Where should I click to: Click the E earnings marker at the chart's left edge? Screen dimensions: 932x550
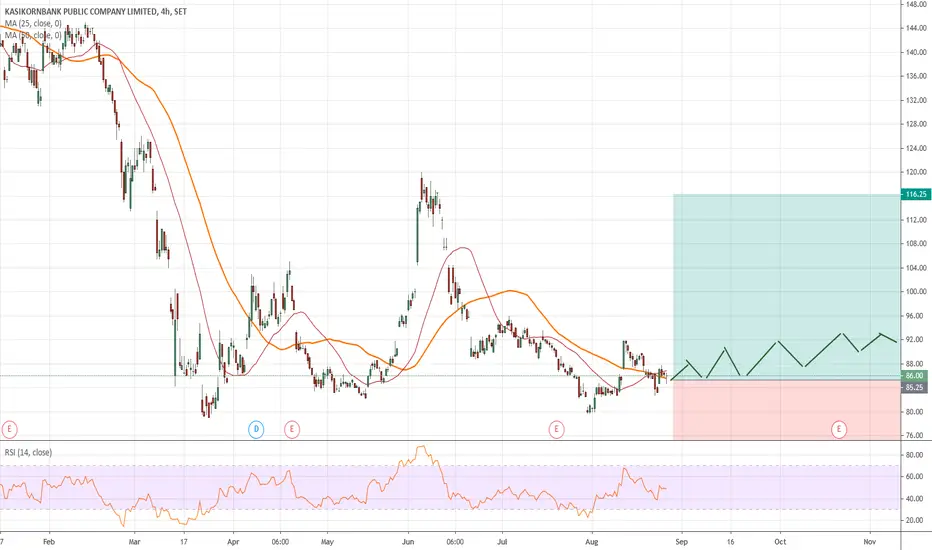(x=9, y=429)
